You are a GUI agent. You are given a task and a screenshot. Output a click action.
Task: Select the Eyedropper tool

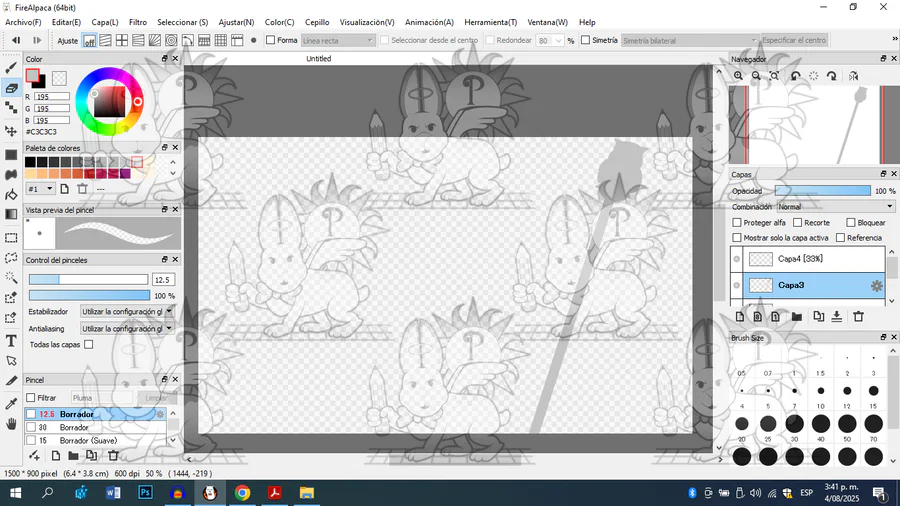click(x=11, y=403)
